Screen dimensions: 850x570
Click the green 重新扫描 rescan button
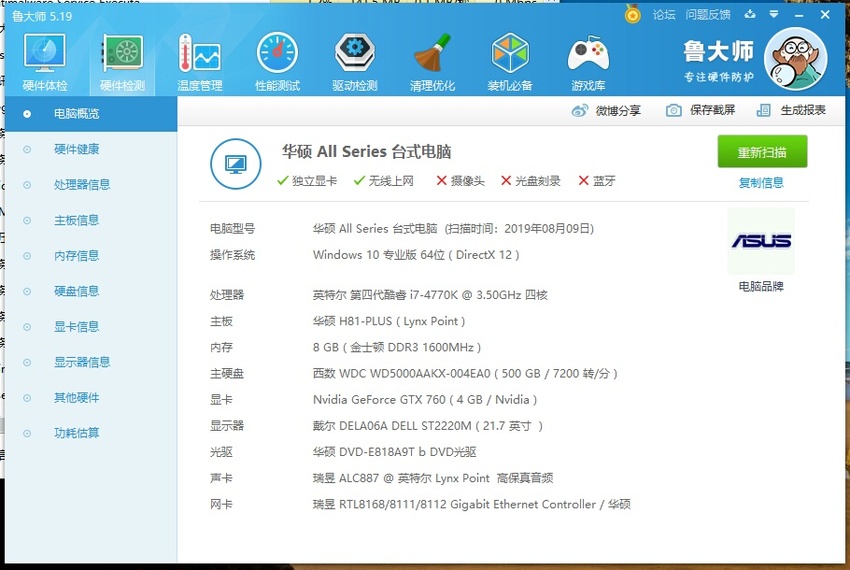[762, 152]
